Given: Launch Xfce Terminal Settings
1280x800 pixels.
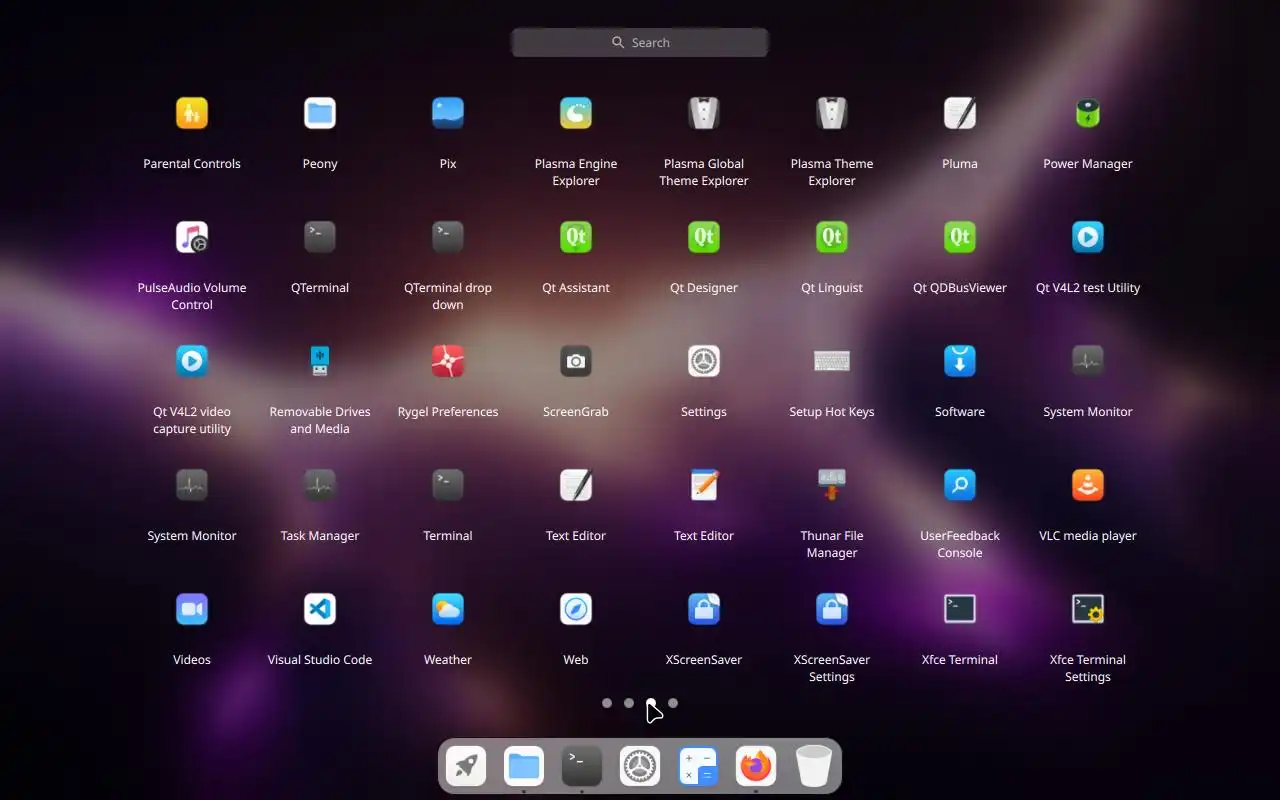Looking at the screenshot, I should 1088,609.
